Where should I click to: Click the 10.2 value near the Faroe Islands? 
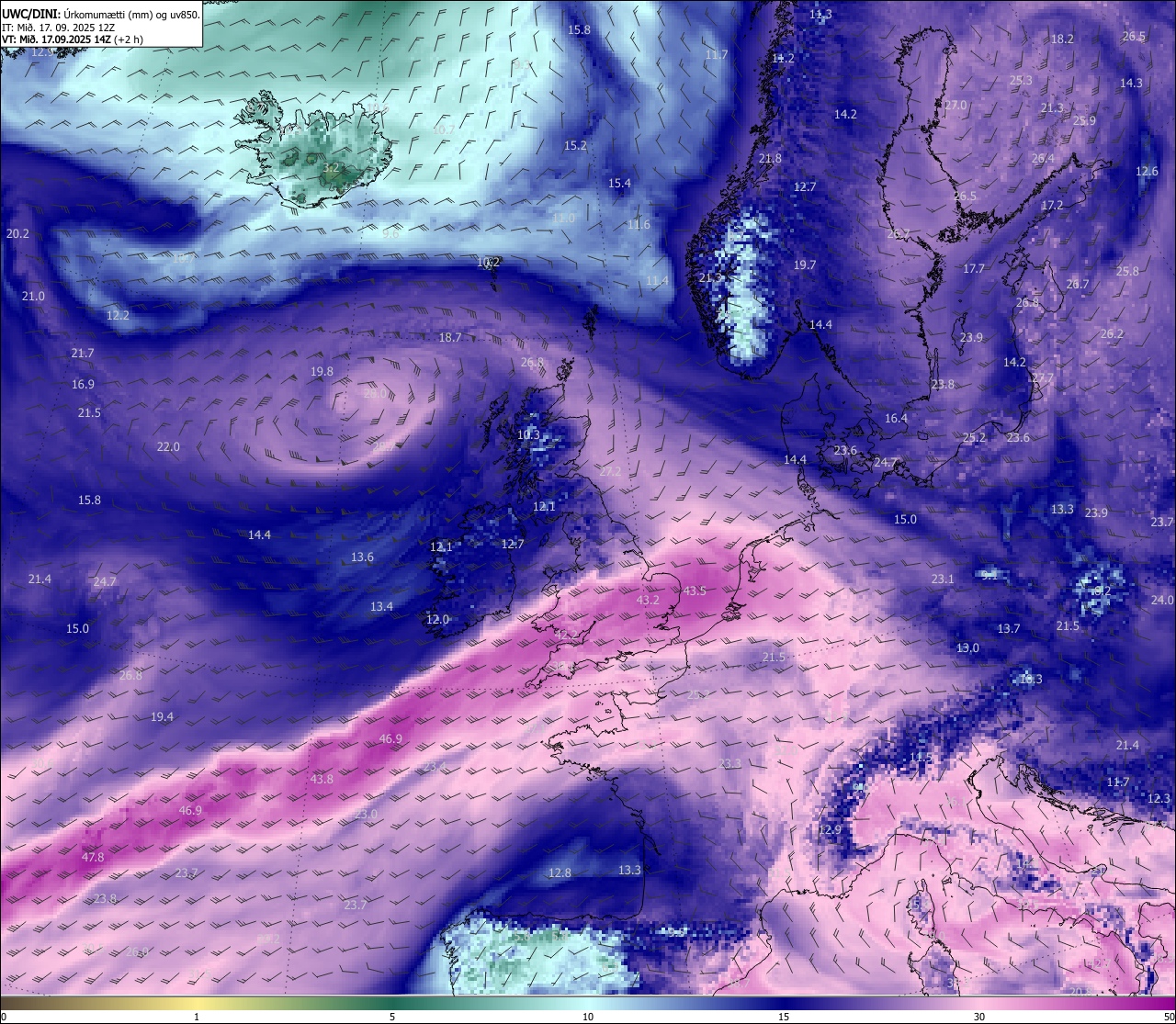[488, 262]
